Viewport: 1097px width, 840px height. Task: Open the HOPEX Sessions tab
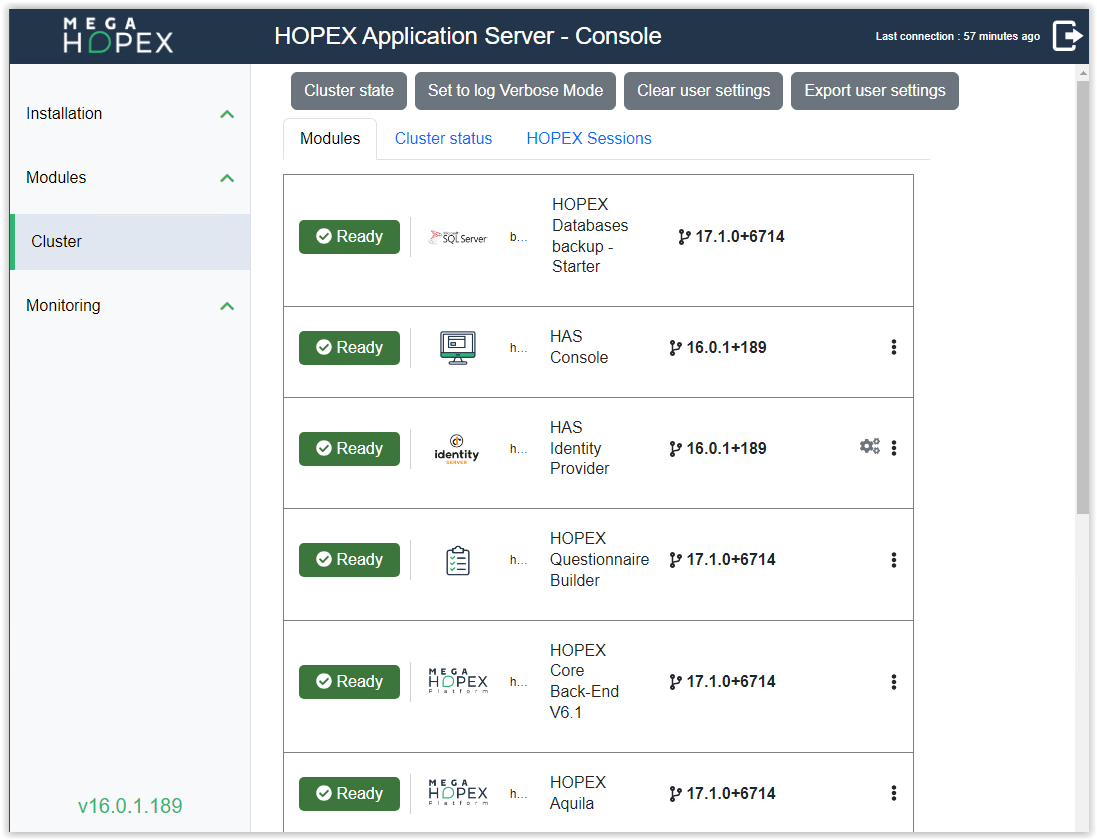pyautogui.click(x=588, y=139)
